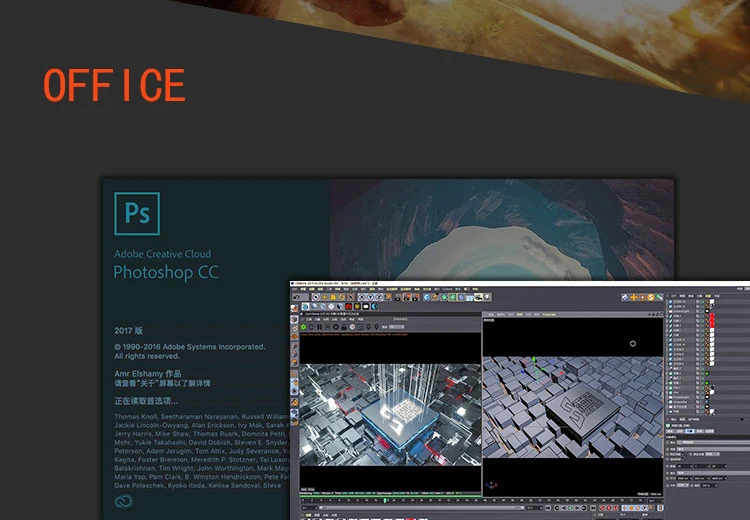
Task: Toggle Rotation keyframe recording
Action: point(638,508)
